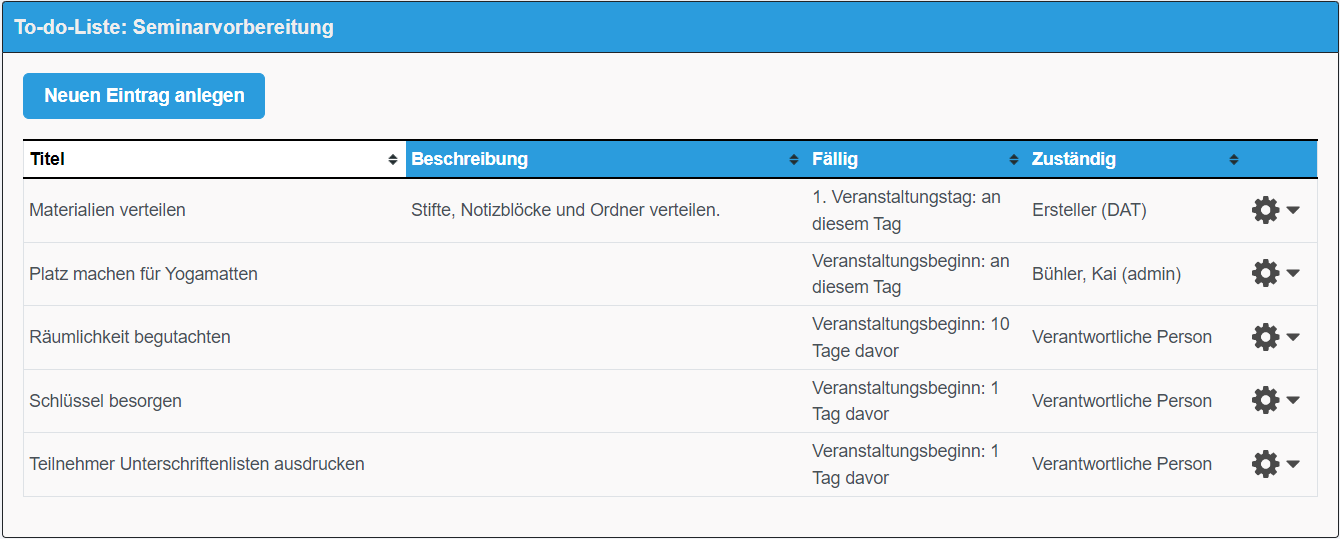1340x539 pixels.
Task: Expand dropdown caret for Materialien verteilen
Action: (1293, 210)
